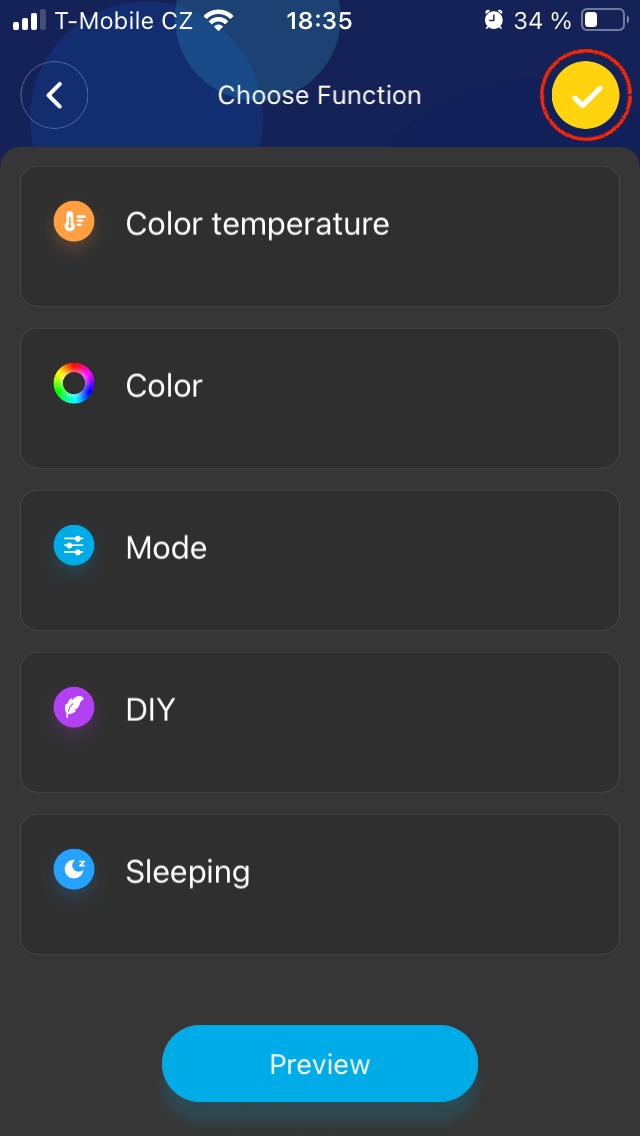Click the blue moon Sleeping icon
Image resolution: width=640 pixels, height=1136 pixels.
coord(74,870)
